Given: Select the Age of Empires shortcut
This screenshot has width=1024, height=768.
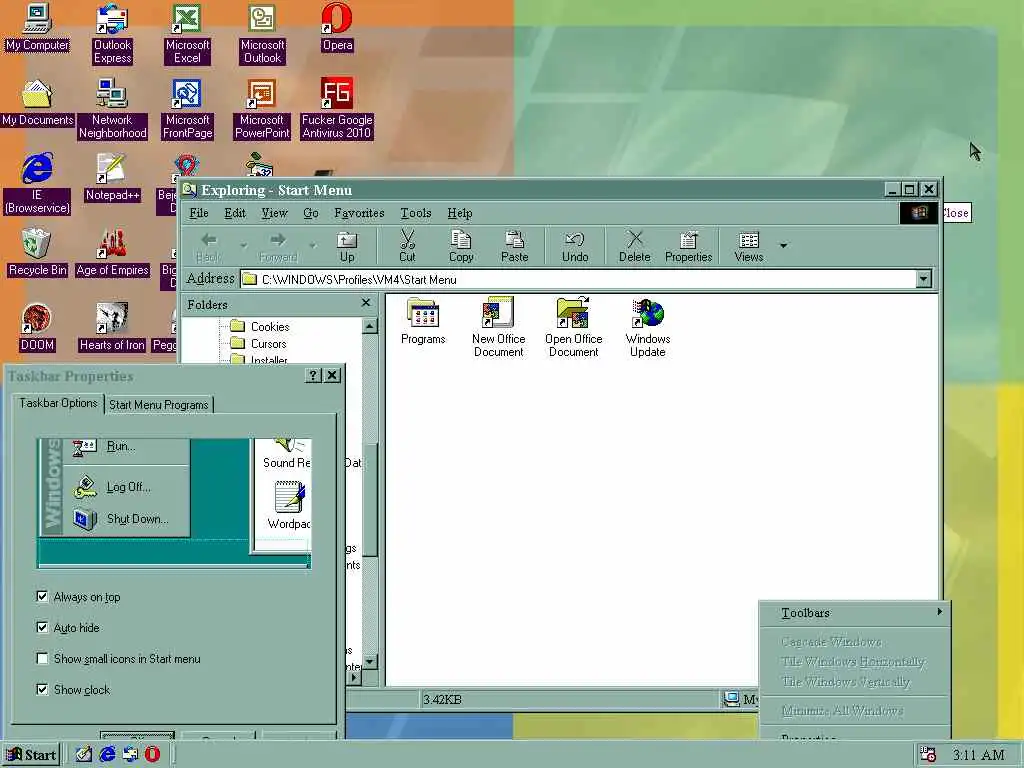Looking at the screenshot, I should click(x=112, y=253).
